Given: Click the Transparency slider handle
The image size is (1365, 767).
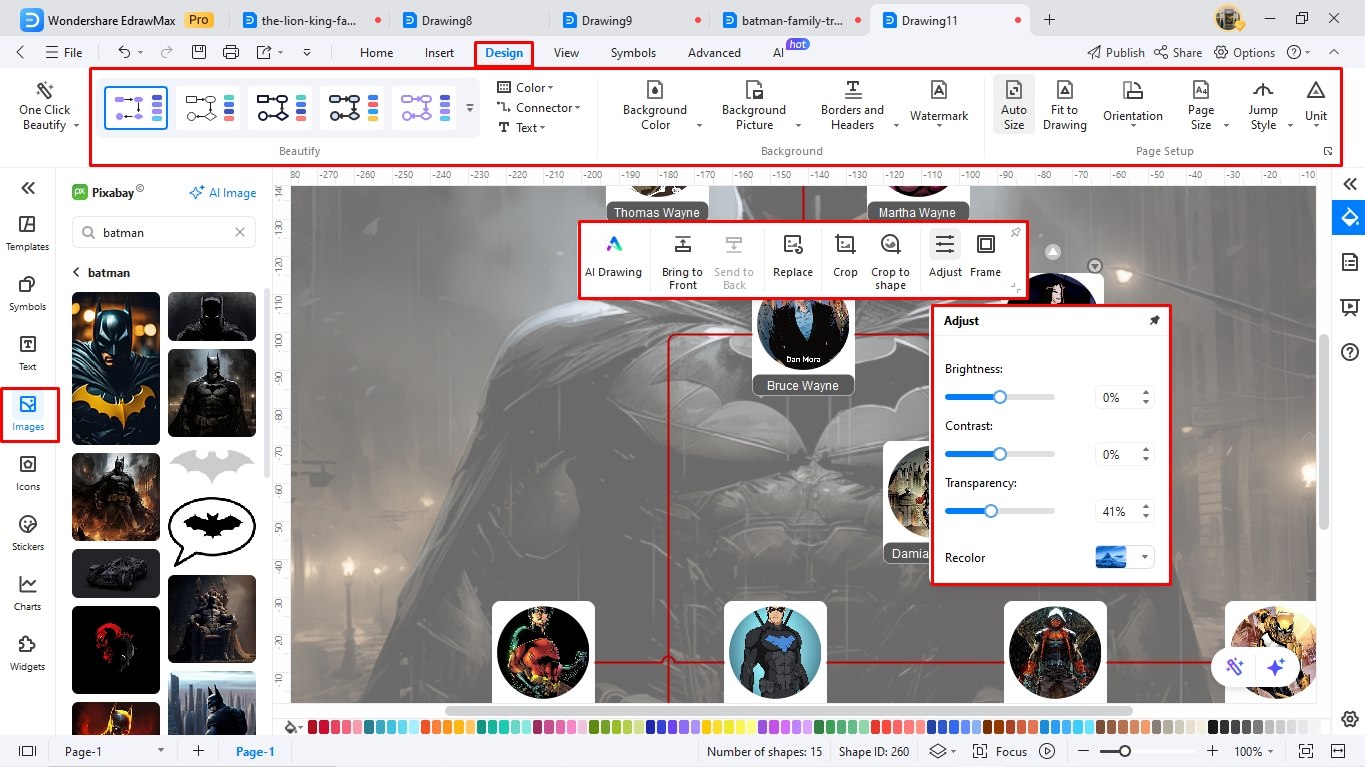Looking at the screenshot, I should 990,511.
